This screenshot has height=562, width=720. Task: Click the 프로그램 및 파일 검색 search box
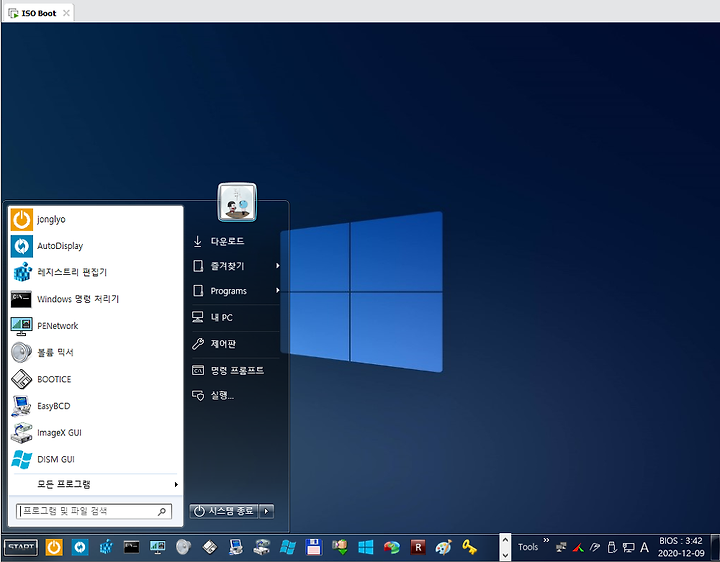pyautogui.click(x=94, y=511)
